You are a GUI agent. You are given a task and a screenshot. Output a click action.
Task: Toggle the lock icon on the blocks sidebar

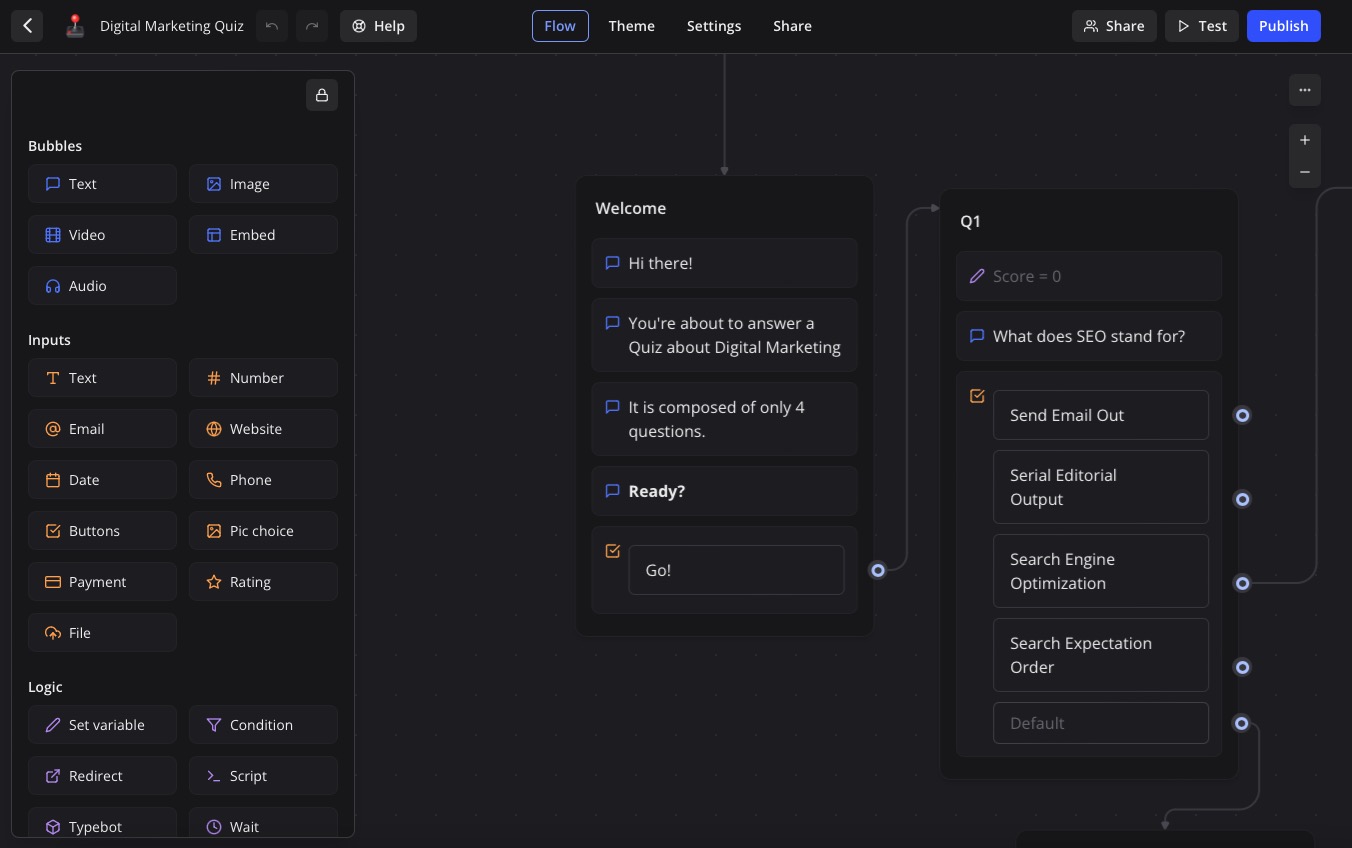click(x=321, y=95)
